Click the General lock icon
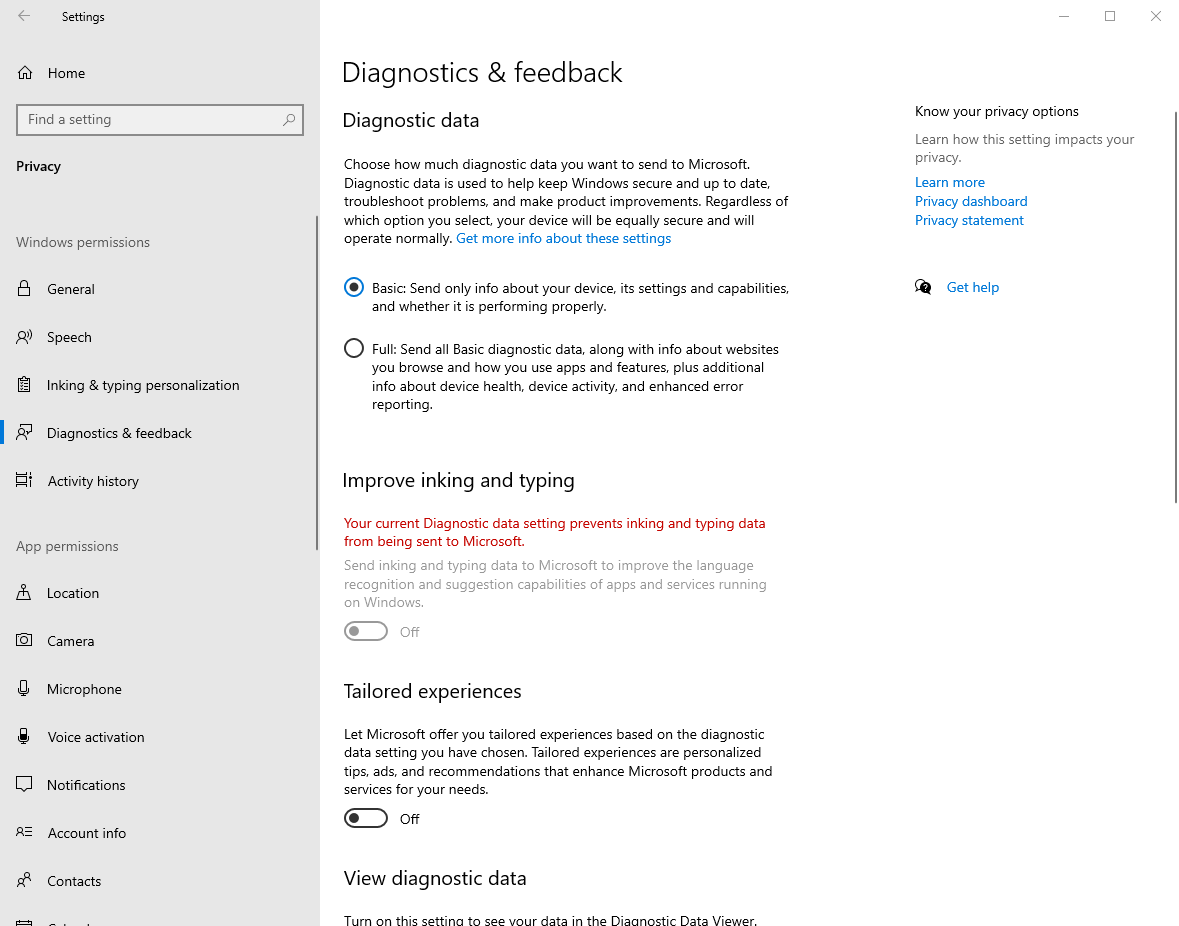This screenshot has width=1179, height=926. [x=25, y=289]
